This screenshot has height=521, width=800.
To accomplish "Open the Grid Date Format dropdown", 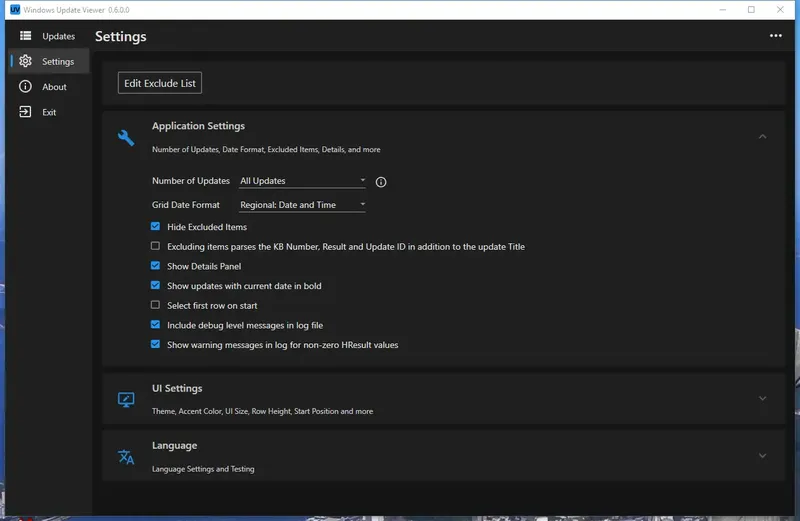I will (x=302, y=205).
